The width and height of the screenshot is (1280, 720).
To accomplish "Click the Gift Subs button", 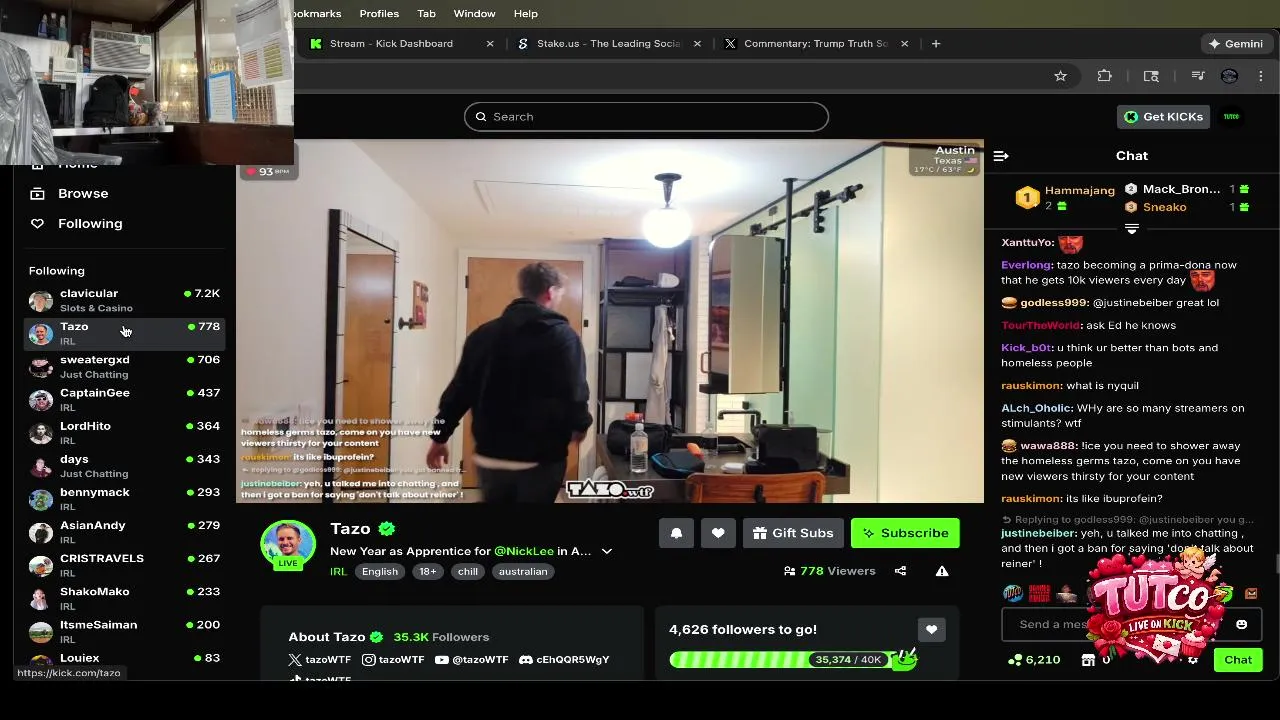I will [793, 533].
